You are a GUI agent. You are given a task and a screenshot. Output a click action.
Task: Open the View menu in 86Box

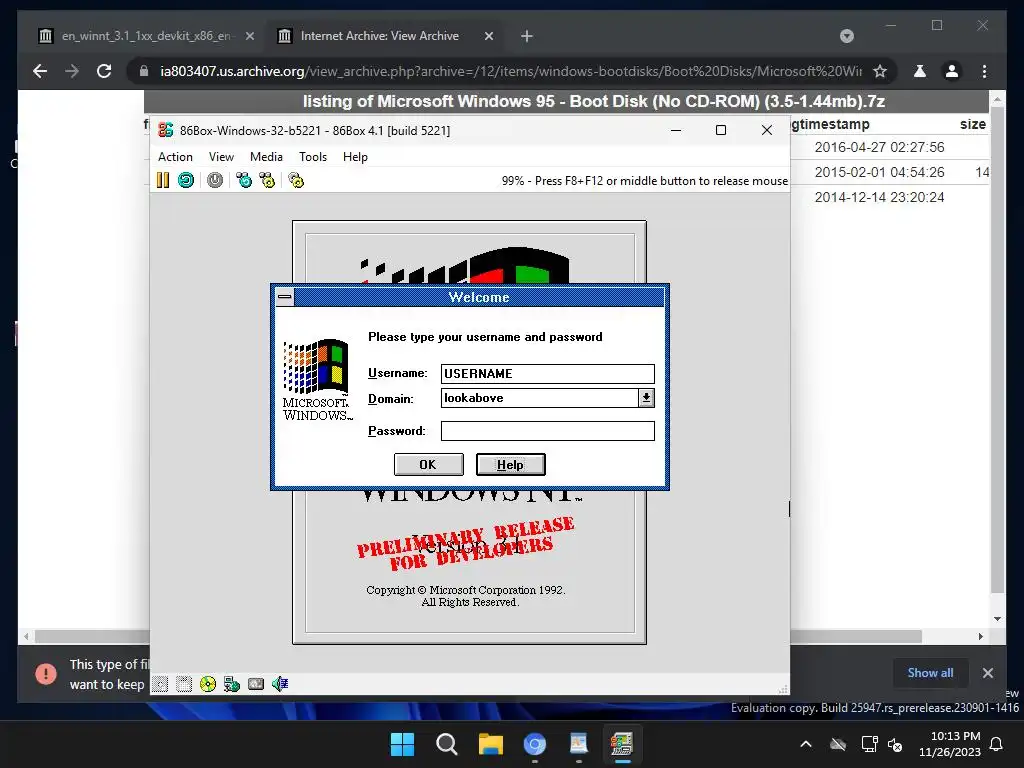[x=221, y=157]
